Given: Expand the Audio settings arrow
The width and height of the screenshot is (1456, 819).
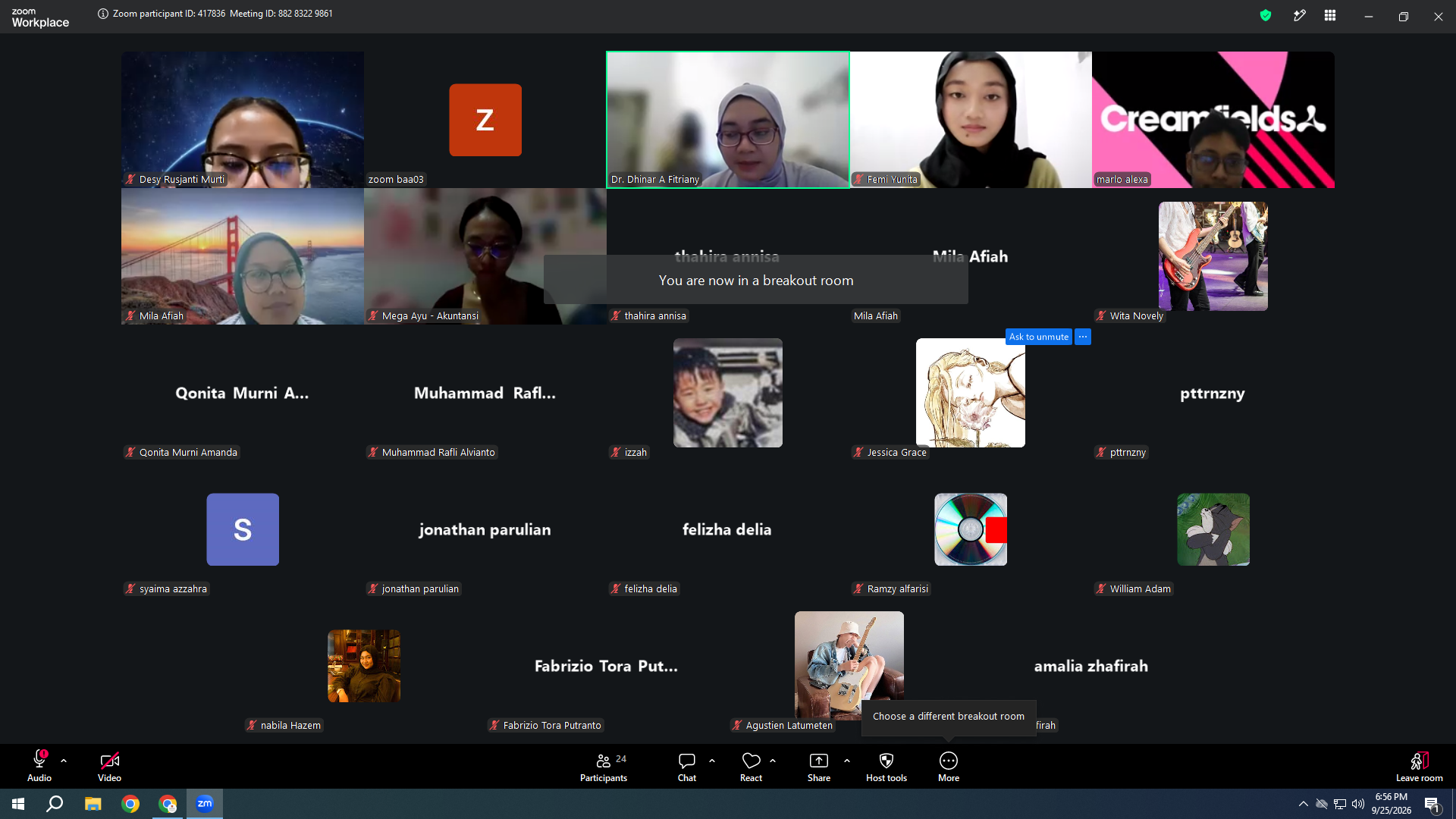Looking at the screenshot, I should click(64, 760).
